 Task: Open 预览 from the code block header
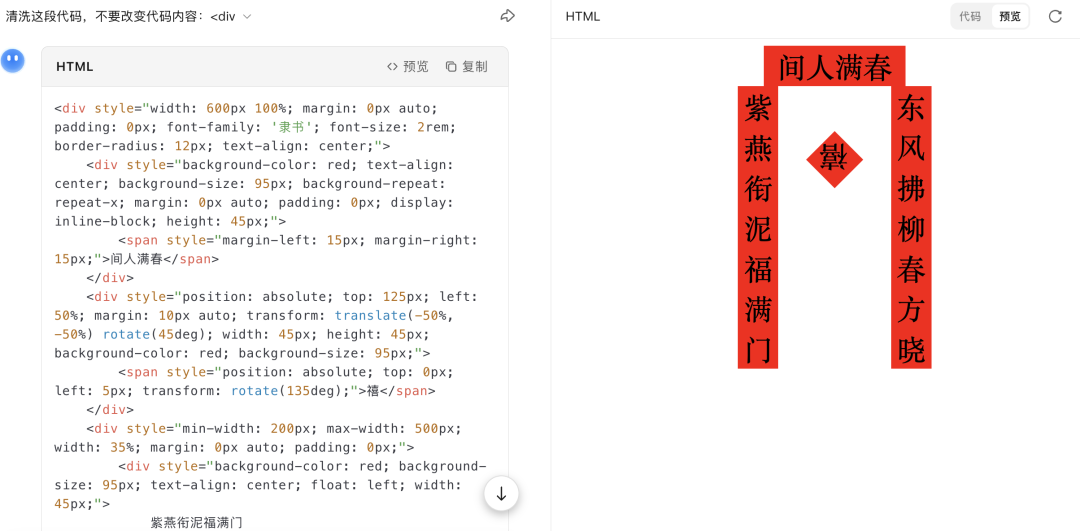[x=407, y=67]
